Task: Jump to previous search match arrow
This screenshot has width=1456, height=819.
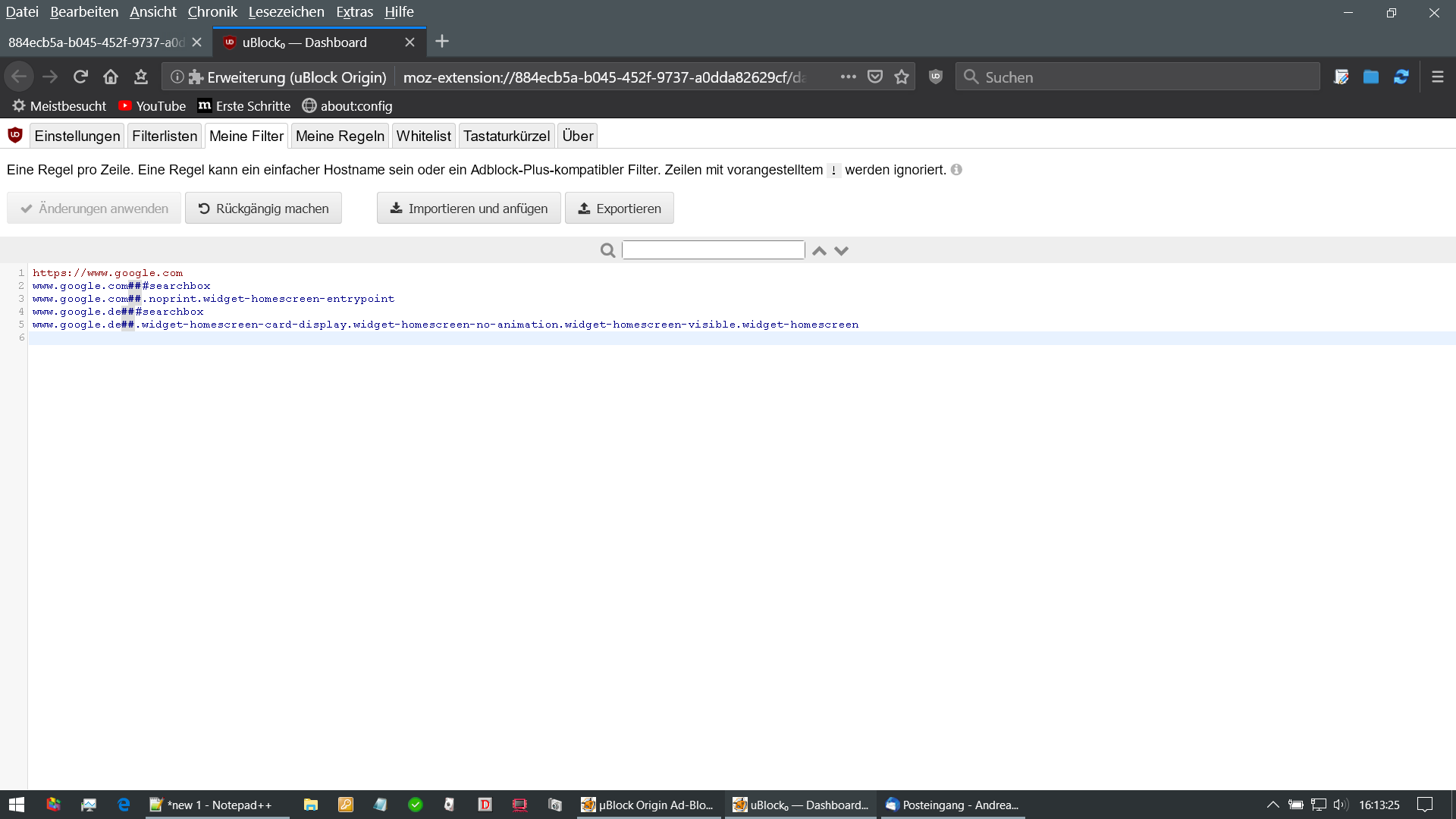Action: click(819, 250)
